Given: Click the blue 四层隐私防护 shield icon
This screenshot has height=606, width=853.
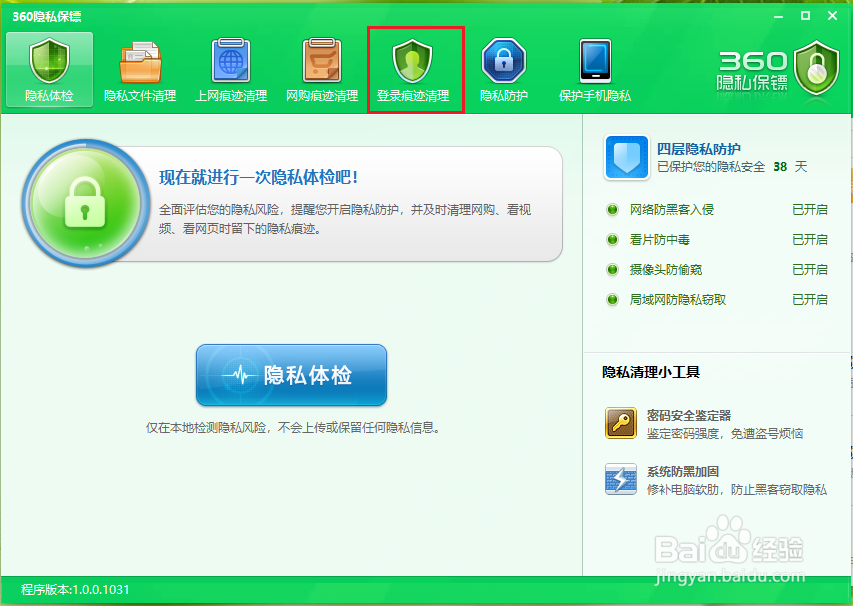Looking at the screenshot, I should (627, 157).
